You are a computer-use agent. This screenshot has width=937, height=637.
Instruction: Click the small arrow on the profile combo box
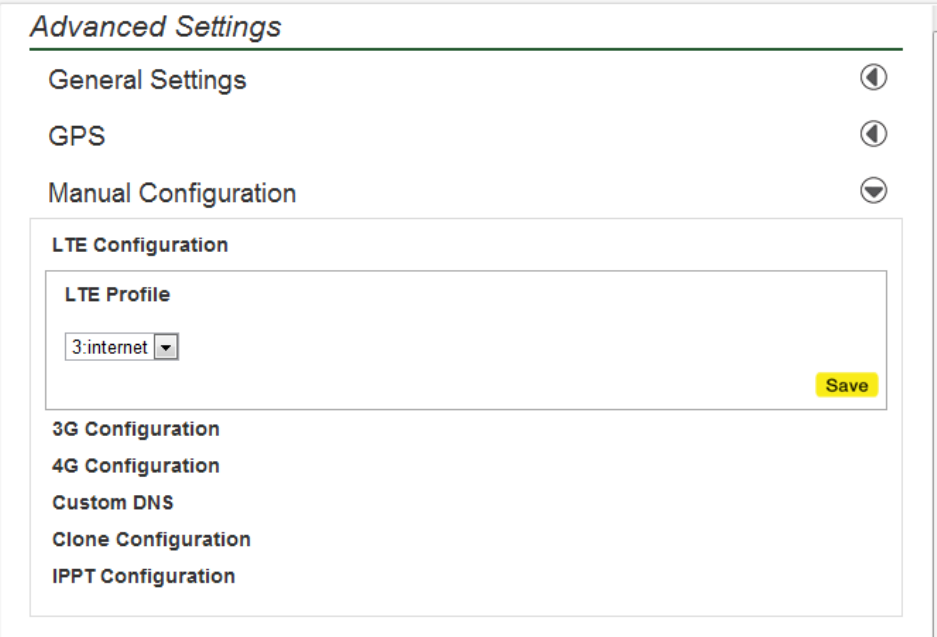point(166,348)
